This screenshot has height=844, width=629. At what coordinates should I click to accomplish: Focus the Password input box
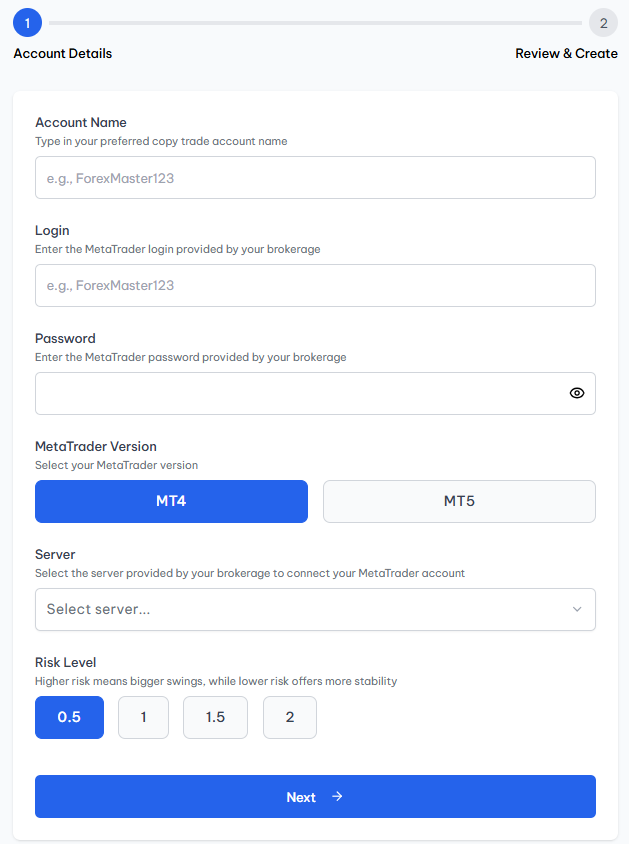point(300,393)
